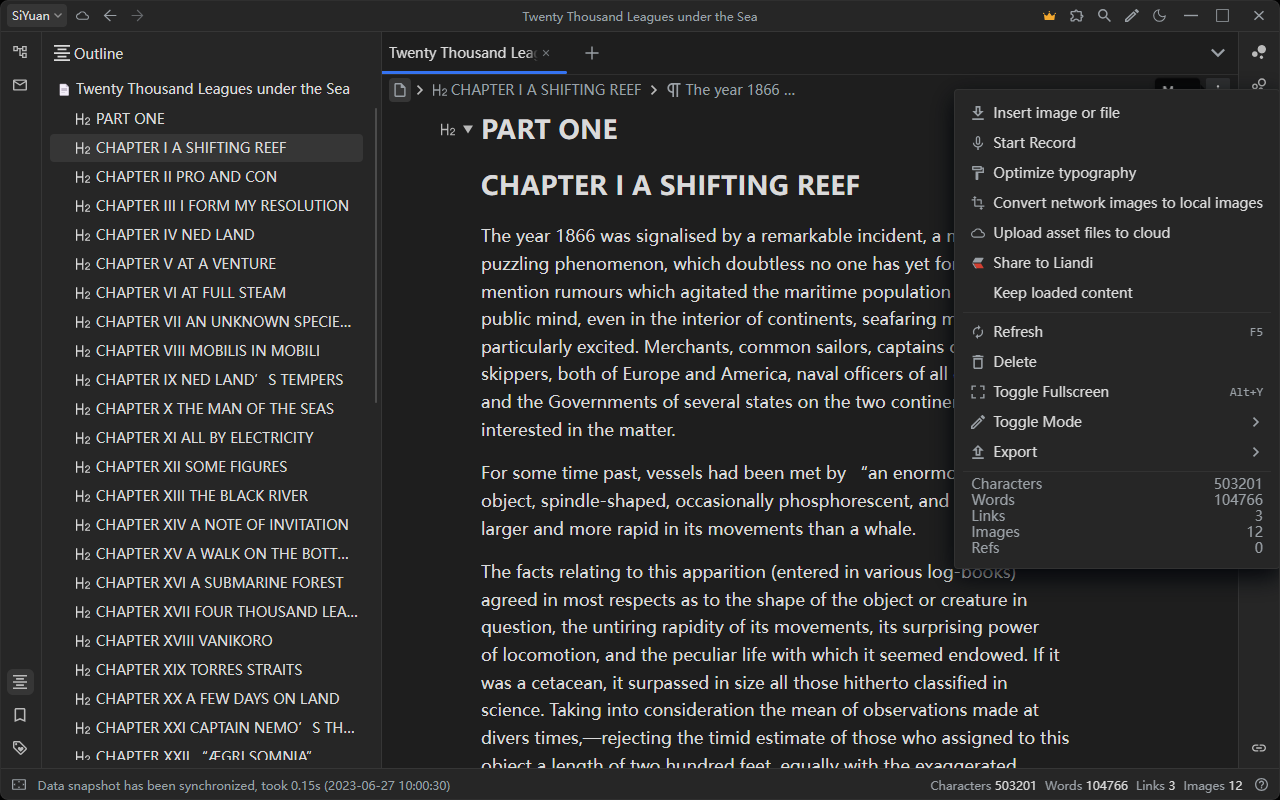Toggle edit mode with the pencil icon
The height and width of the screenshot is (800, 1280).
pyautogui.click(x=1131, y=15)
